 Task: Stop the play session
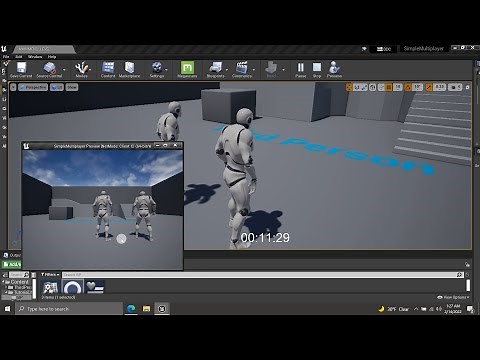317,69
